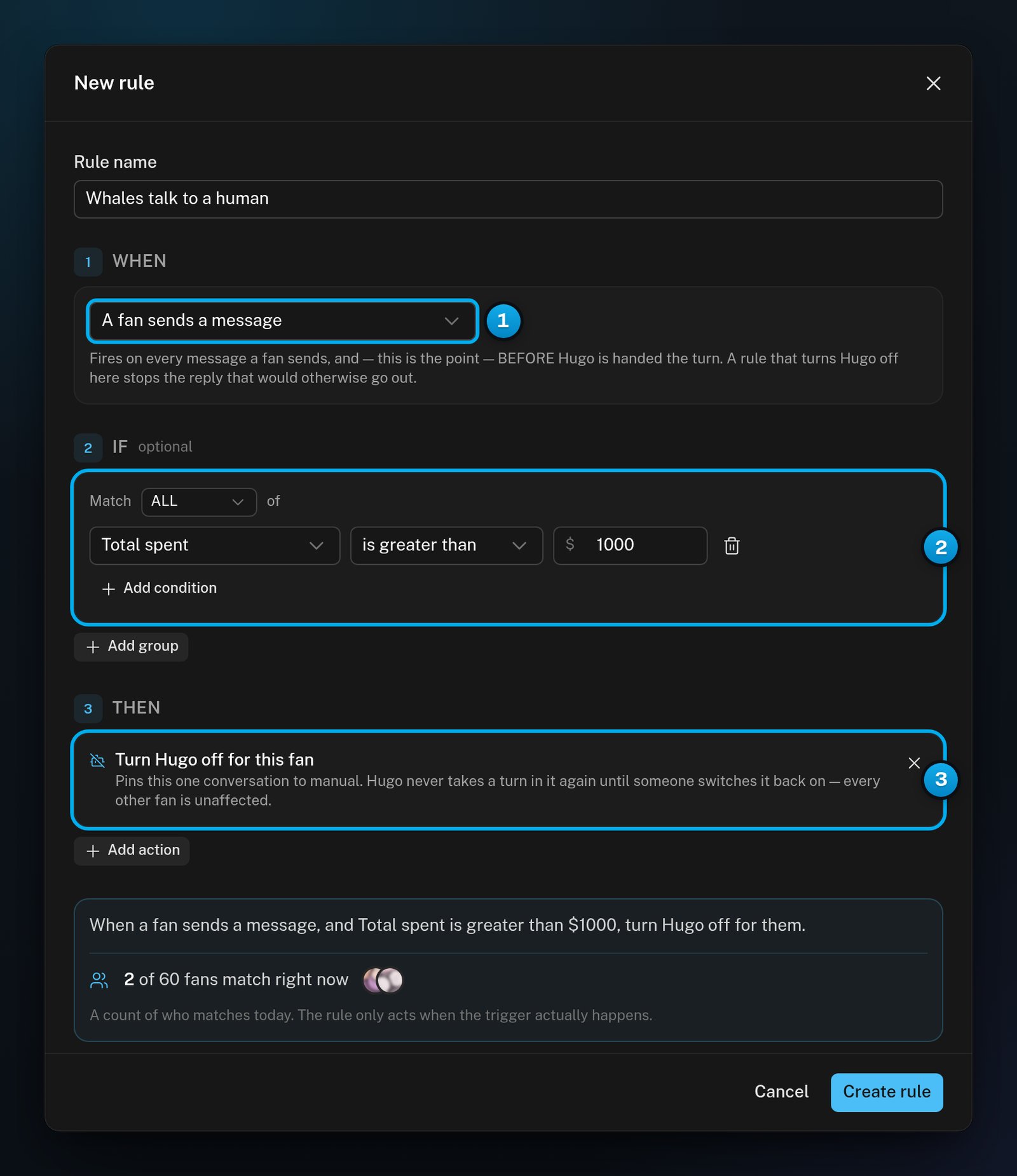Open the 'Total spent' condition dropdown
Viewport: 1017px width, 1176px height.
point(215,546)
